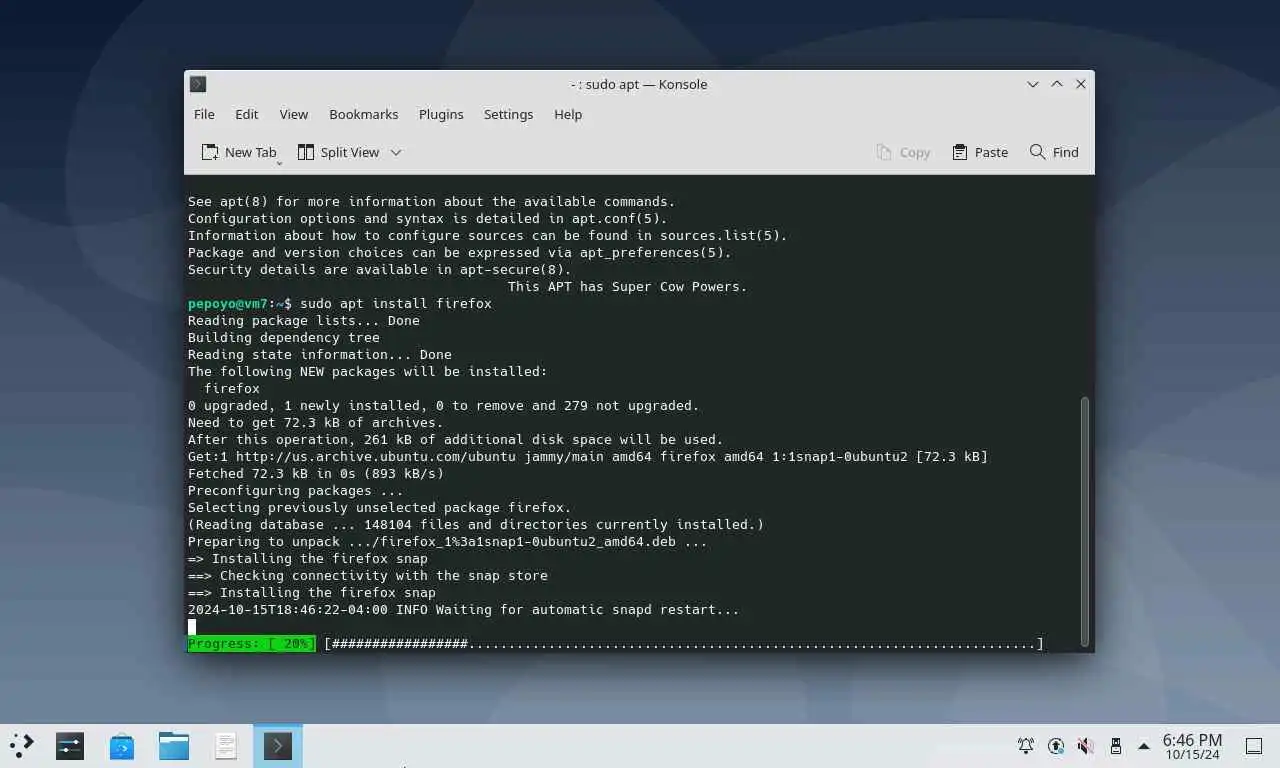Screen dimensions: 1280x768
Task: Click the muted volume tray icon
Action: [1086, 746]
